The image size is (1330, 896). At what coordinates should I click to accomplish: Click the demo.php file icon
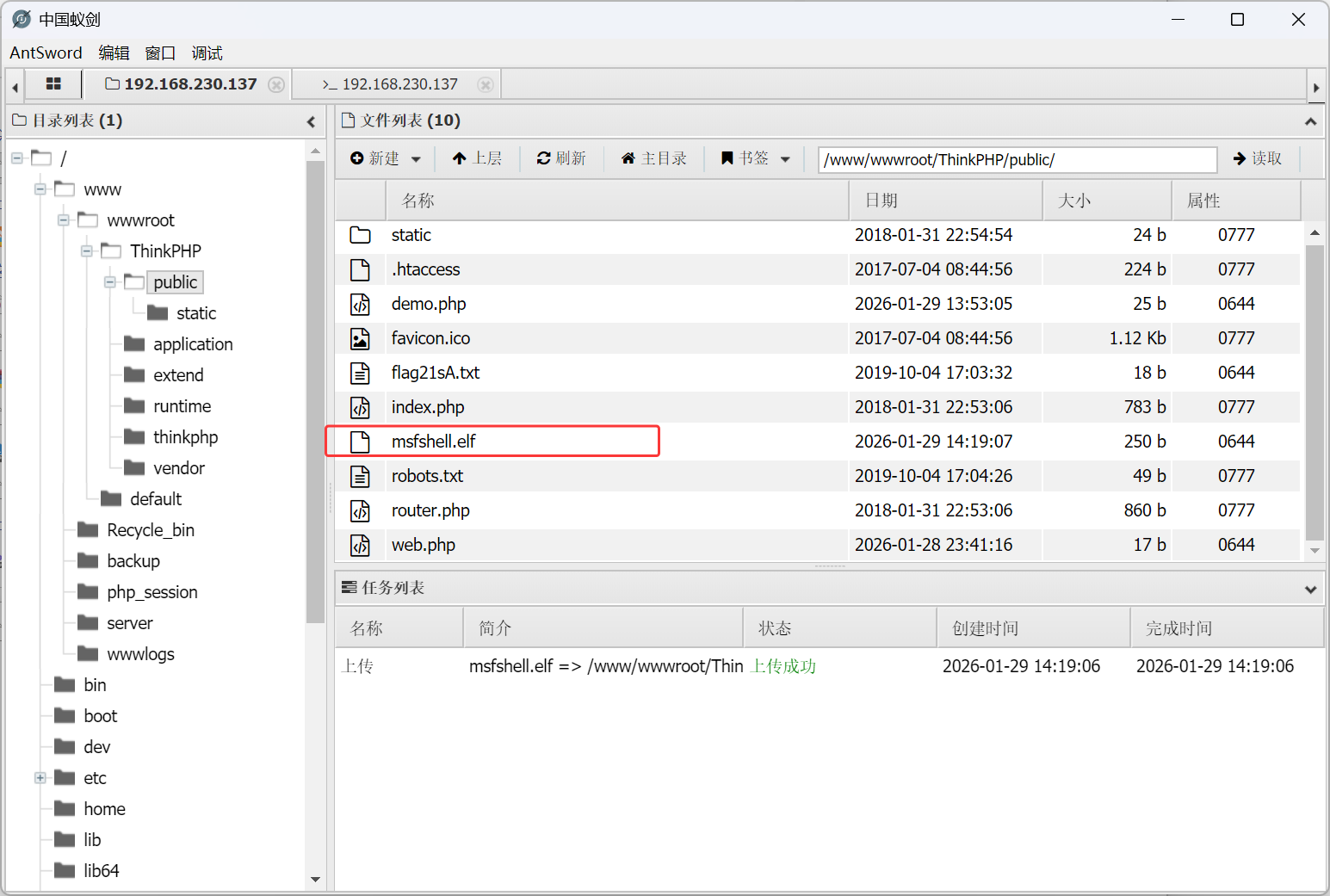tap(360, 304)
